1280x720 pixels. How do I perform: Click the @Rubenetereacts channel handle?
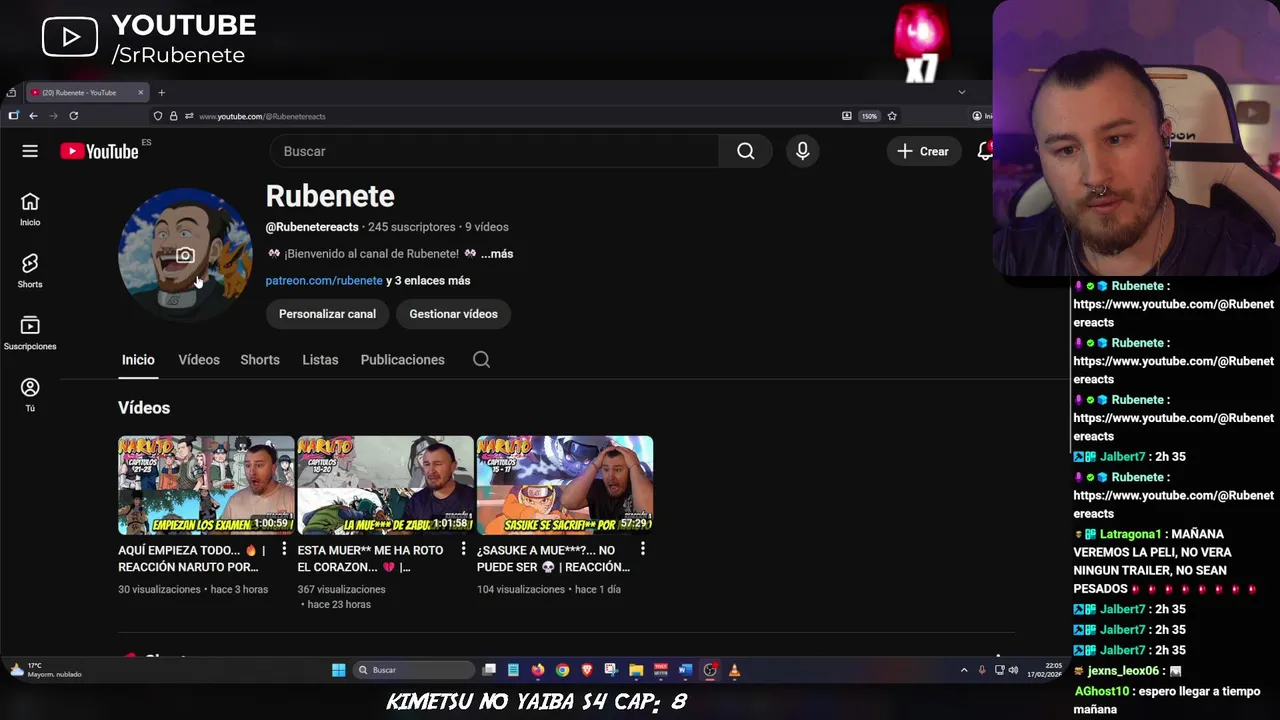tap(312, 227)
